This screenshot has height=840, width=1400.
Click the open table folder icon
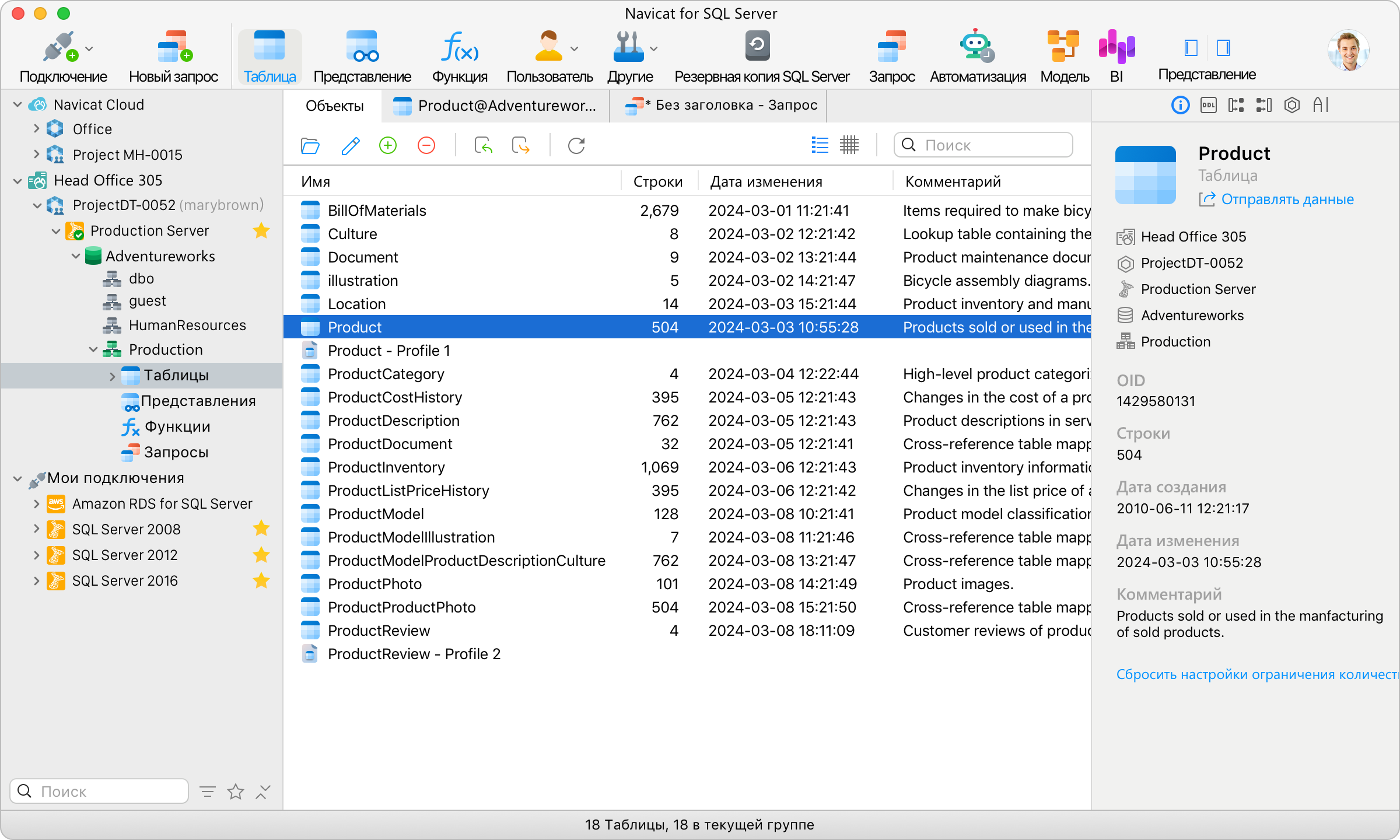pyautogui.click(x=310, y=145)
